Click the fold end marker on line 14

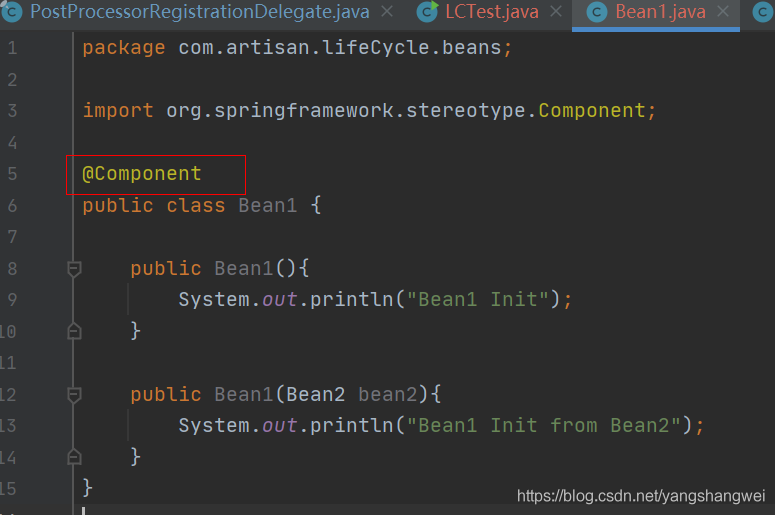73,456
